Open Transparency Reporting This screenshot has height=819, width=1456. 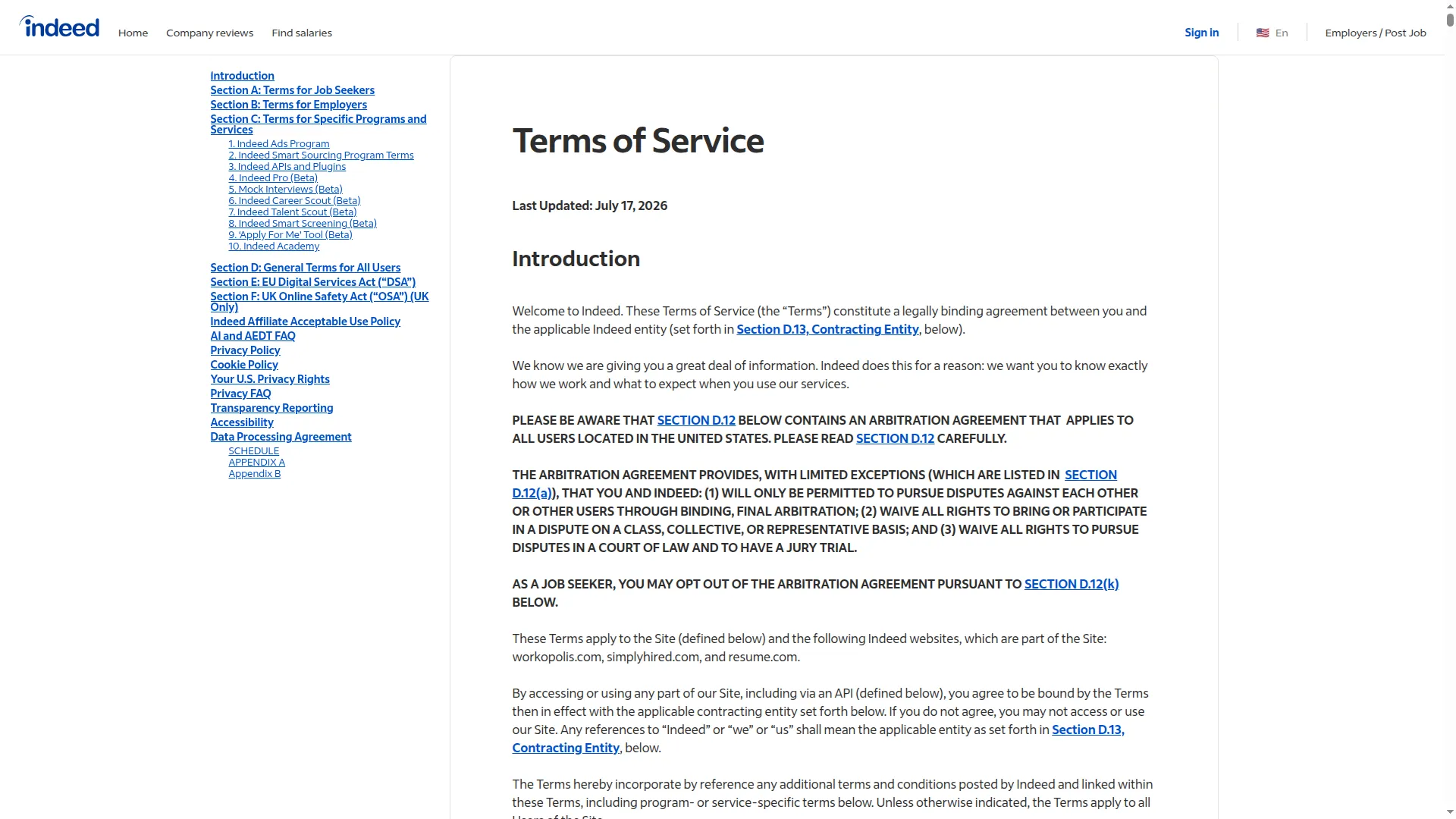(x=271, y=408)
